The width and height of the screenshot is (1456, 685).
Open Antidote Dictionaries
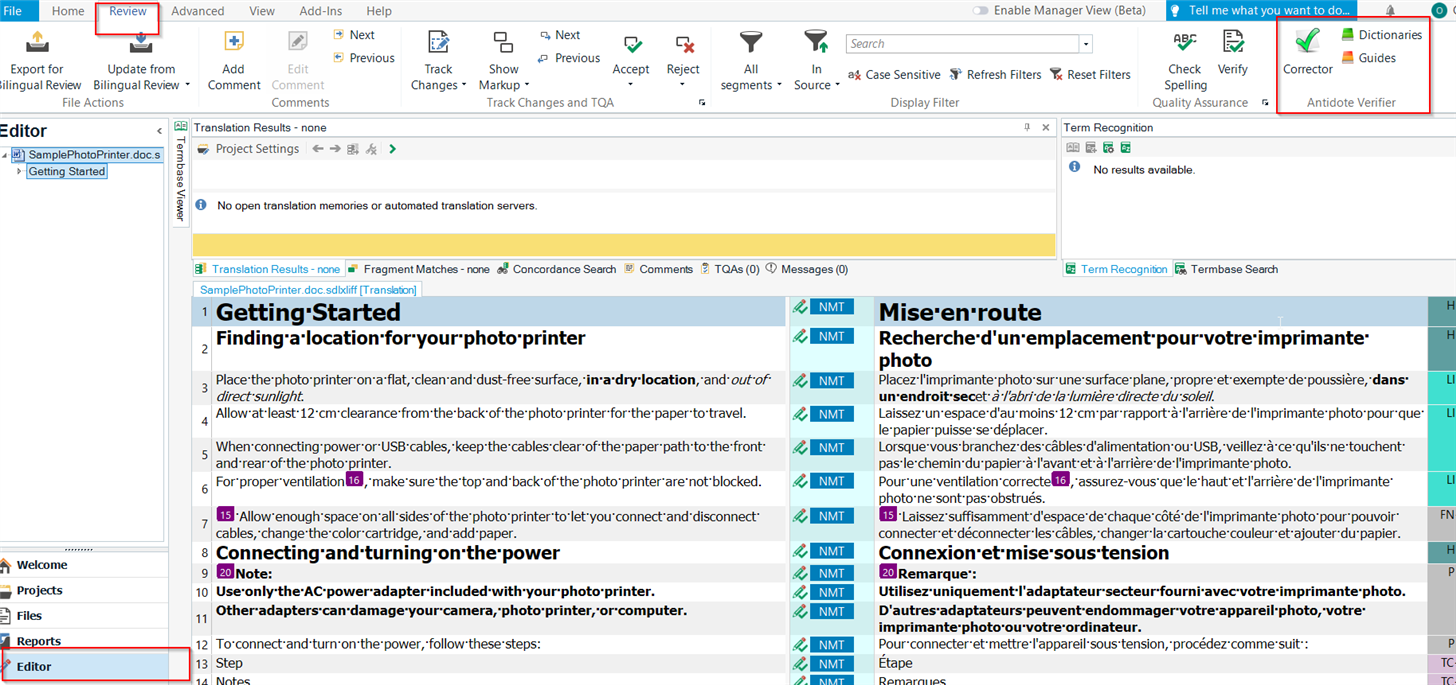(1381, 35)
